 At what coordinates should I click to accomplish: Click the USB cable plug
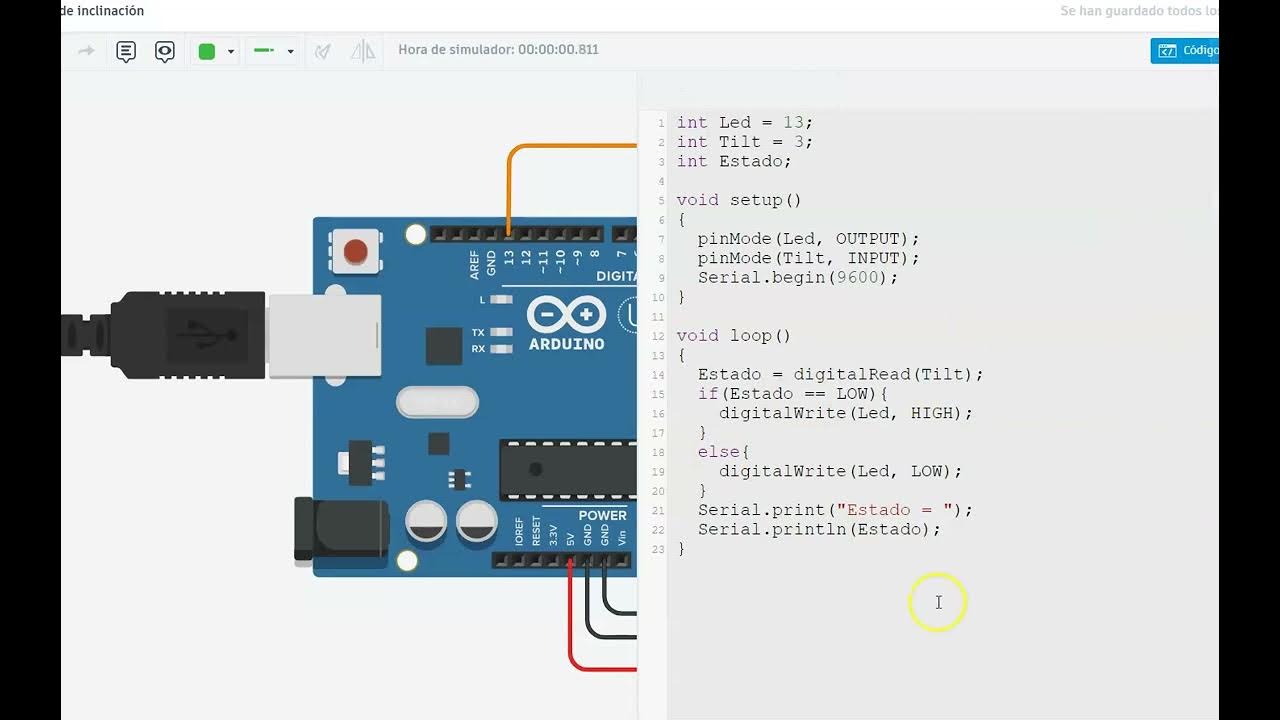tap(187, 335)
